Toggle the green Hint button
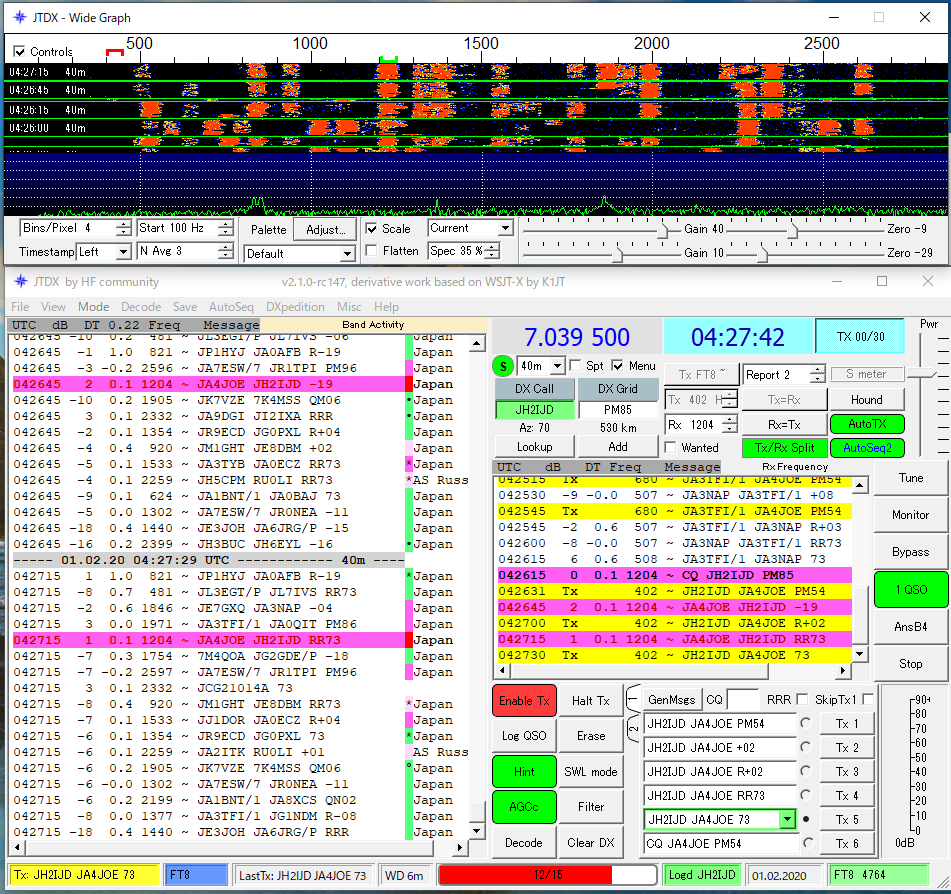Screen dimensions: 951x894 tap(523, 771)
